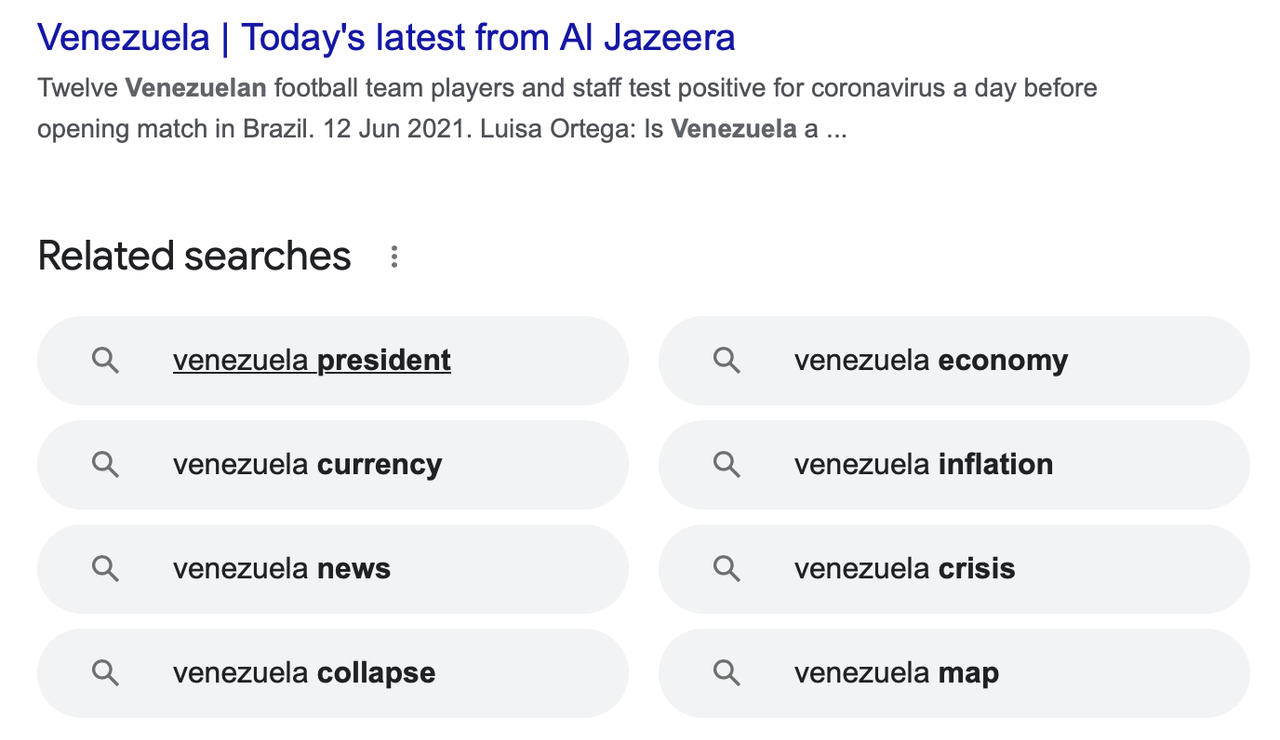Open the venezuela news suggestion text
The width and height of the screenshot is (1280, 740).
coord(282,568)
